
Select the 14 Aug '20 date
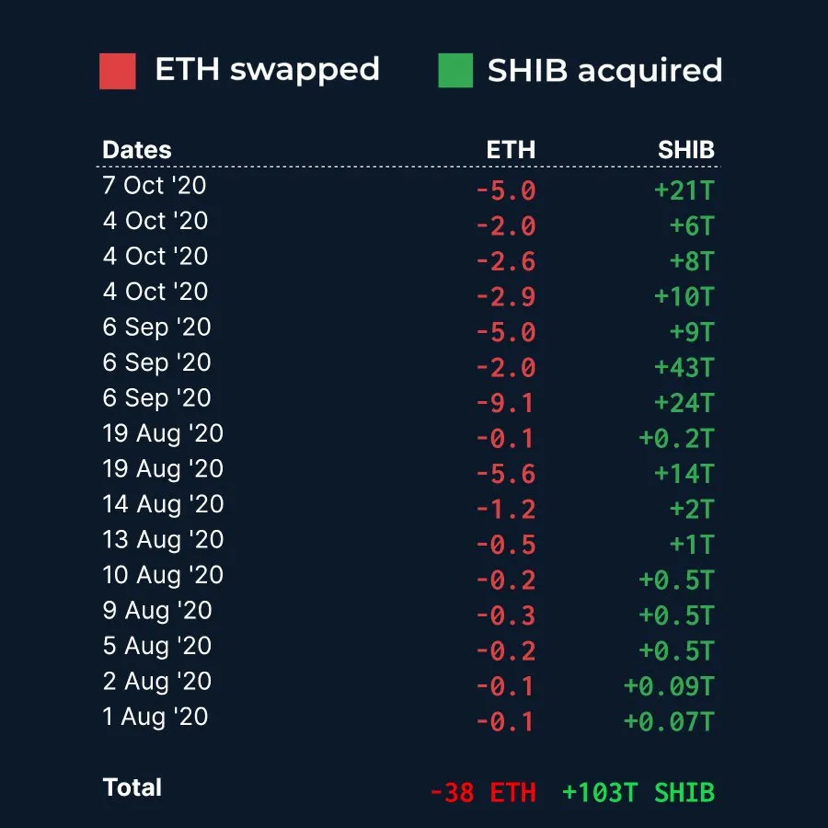163,504
